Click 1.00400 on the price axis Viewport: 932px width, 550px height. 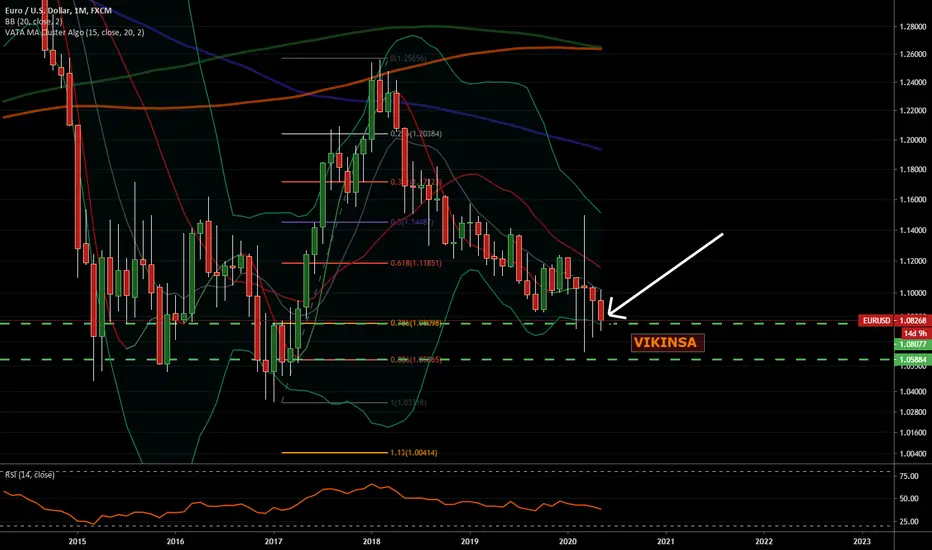pos(913,454)
